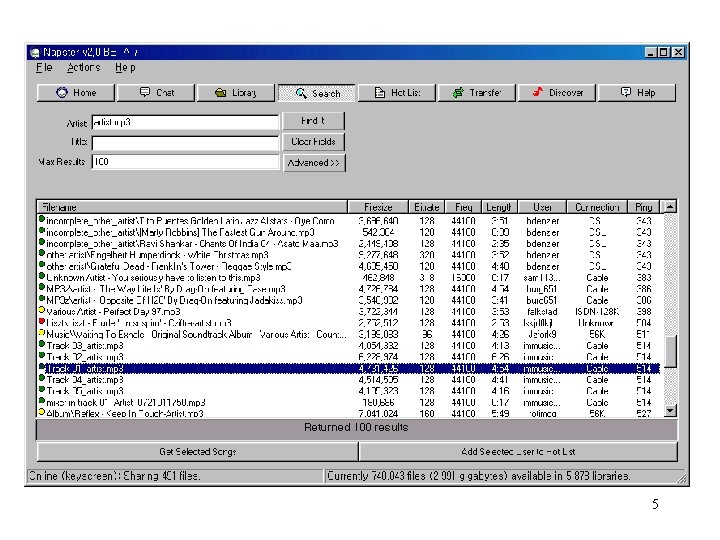Image resolution: width=720 pixels, height=540 pixels.
Task: Sort results by Connection column
Action: tap(597, 207)
